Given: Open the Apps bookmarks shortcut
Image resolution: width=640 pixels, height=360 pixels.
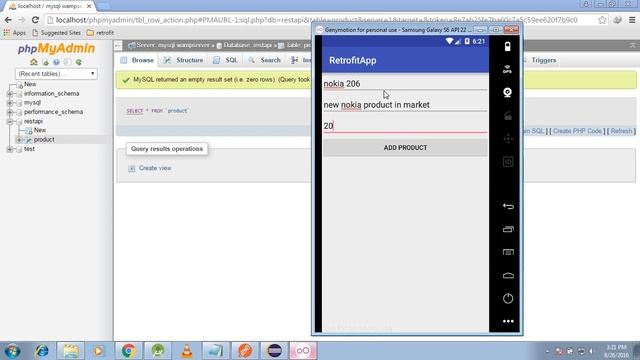Looking at the screenshot, I should click(x=14, y=33).
